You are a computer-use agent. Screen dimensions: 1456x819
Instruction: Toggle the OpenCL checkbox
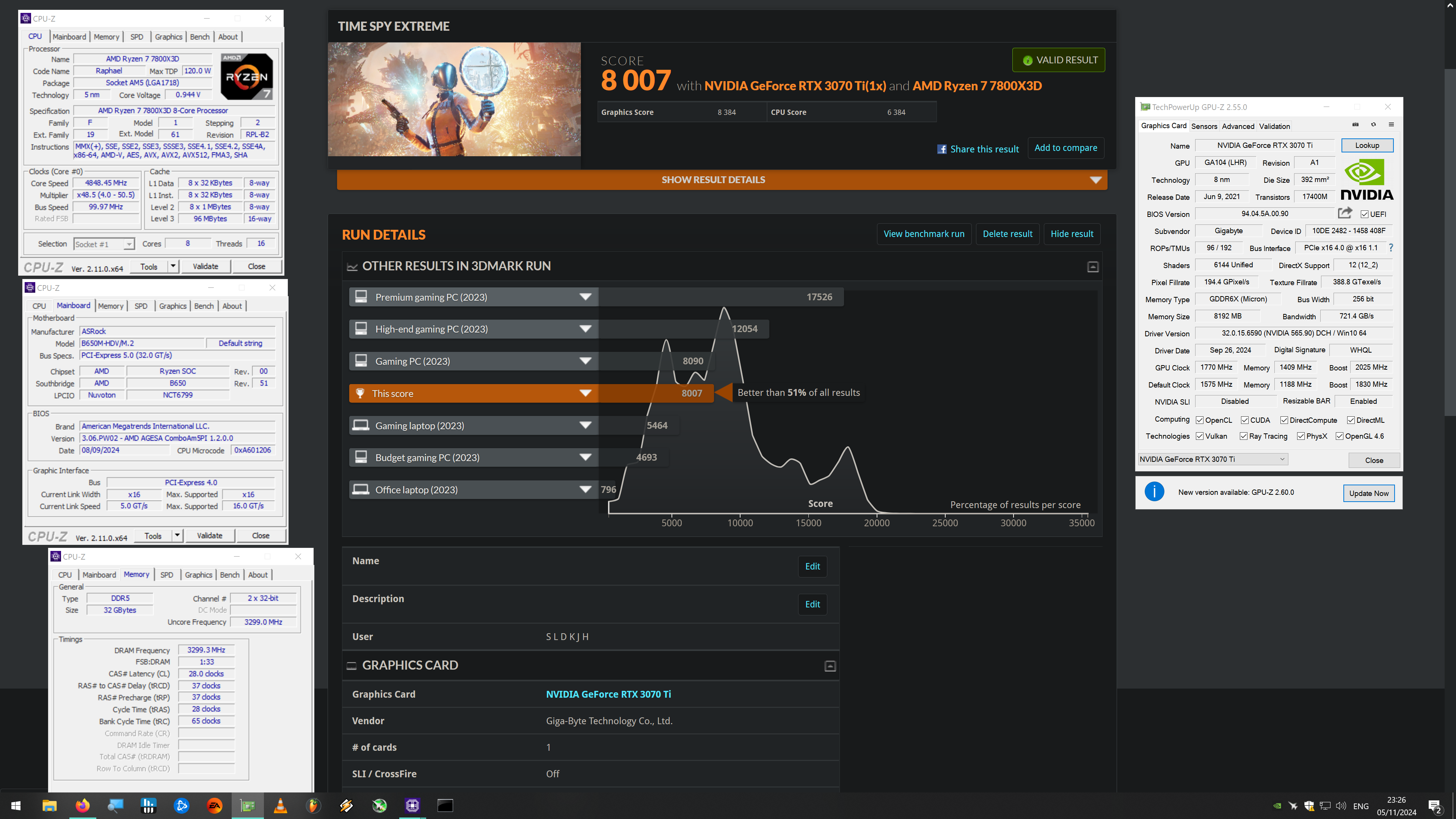pos(1199,420)
